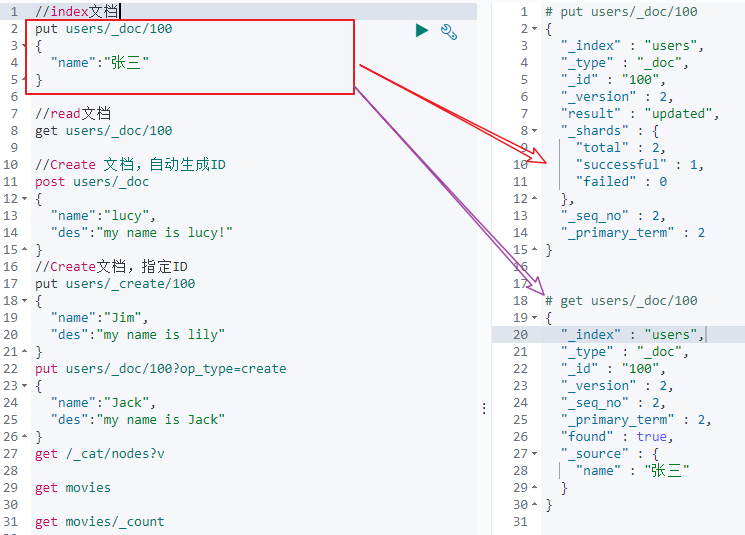This screenshot has width=745, height=535.
Task: Run the put users/_doc/100 request
Action: click(x=421, y=30)
